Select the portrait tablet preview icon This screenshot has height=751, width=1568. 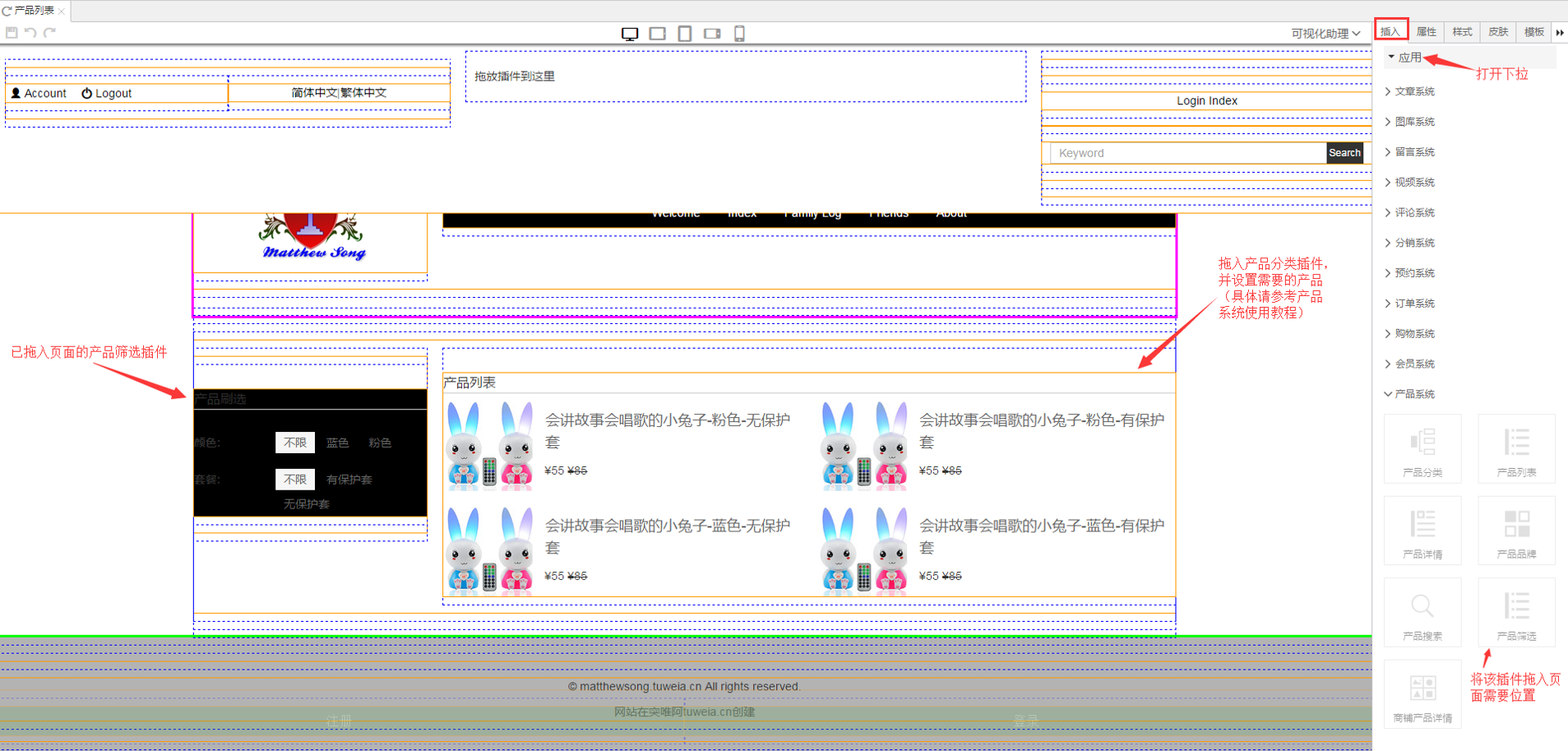[x=684, y=34]
